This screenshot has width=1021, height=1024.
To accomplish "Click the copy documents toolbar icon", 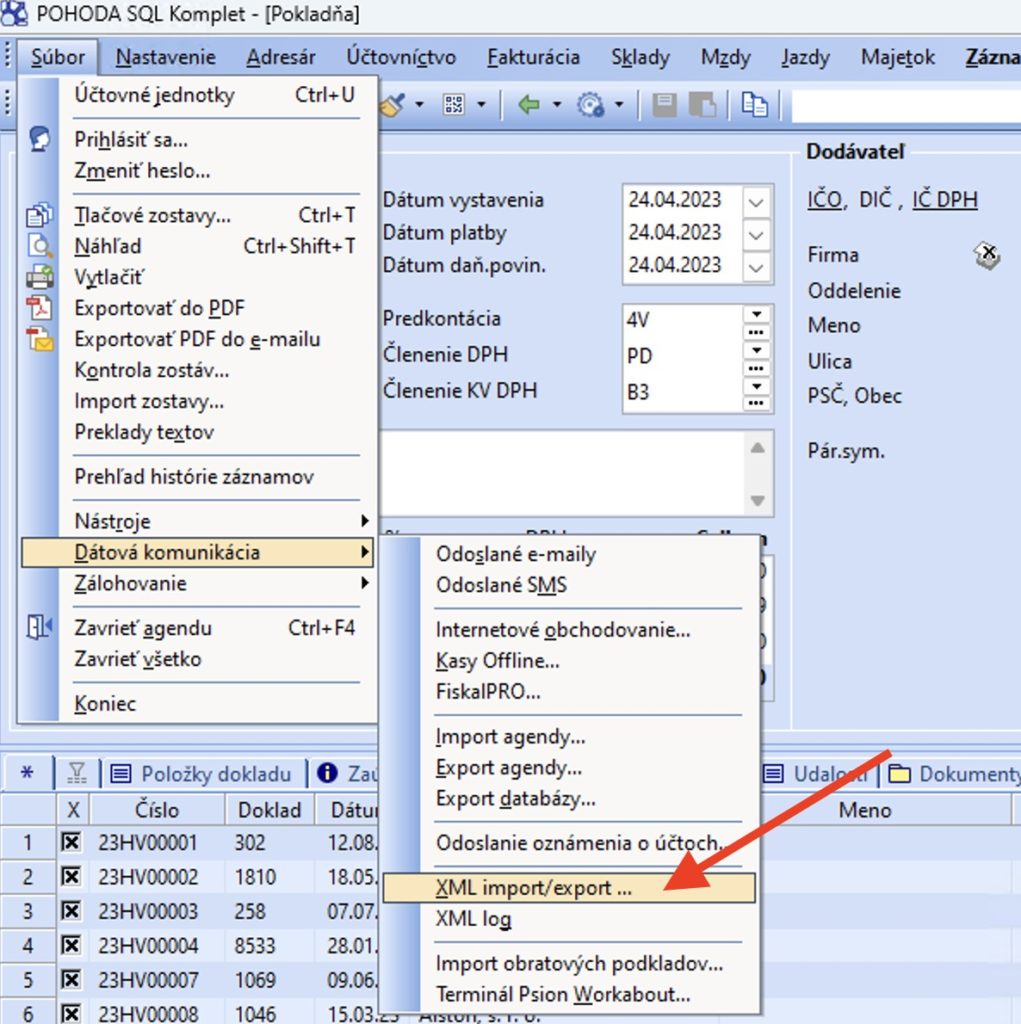I will [754, 104].
